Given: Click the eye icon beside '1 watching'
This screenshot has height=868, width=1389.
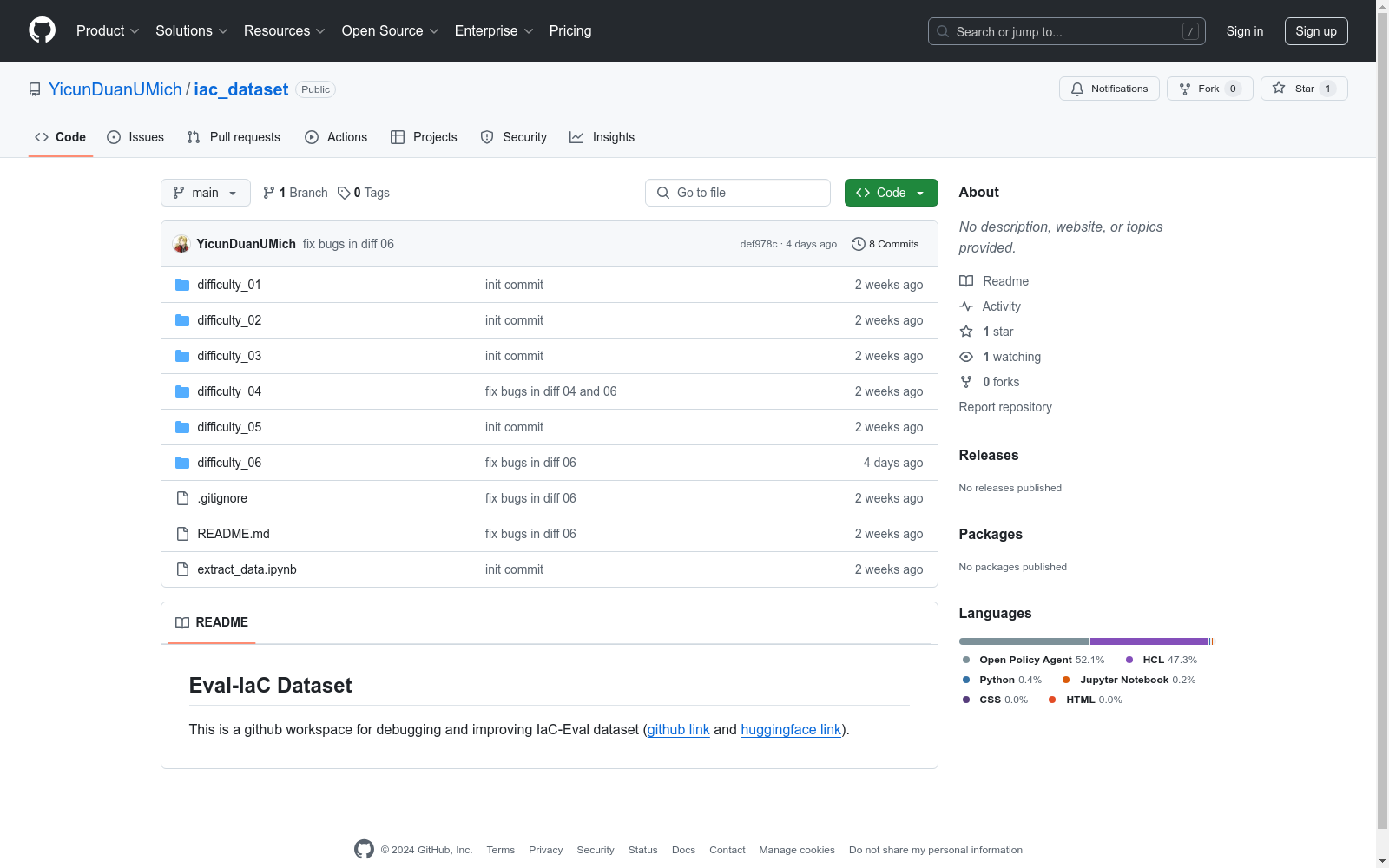Looking at the screenshot, I should coord(966,357).
